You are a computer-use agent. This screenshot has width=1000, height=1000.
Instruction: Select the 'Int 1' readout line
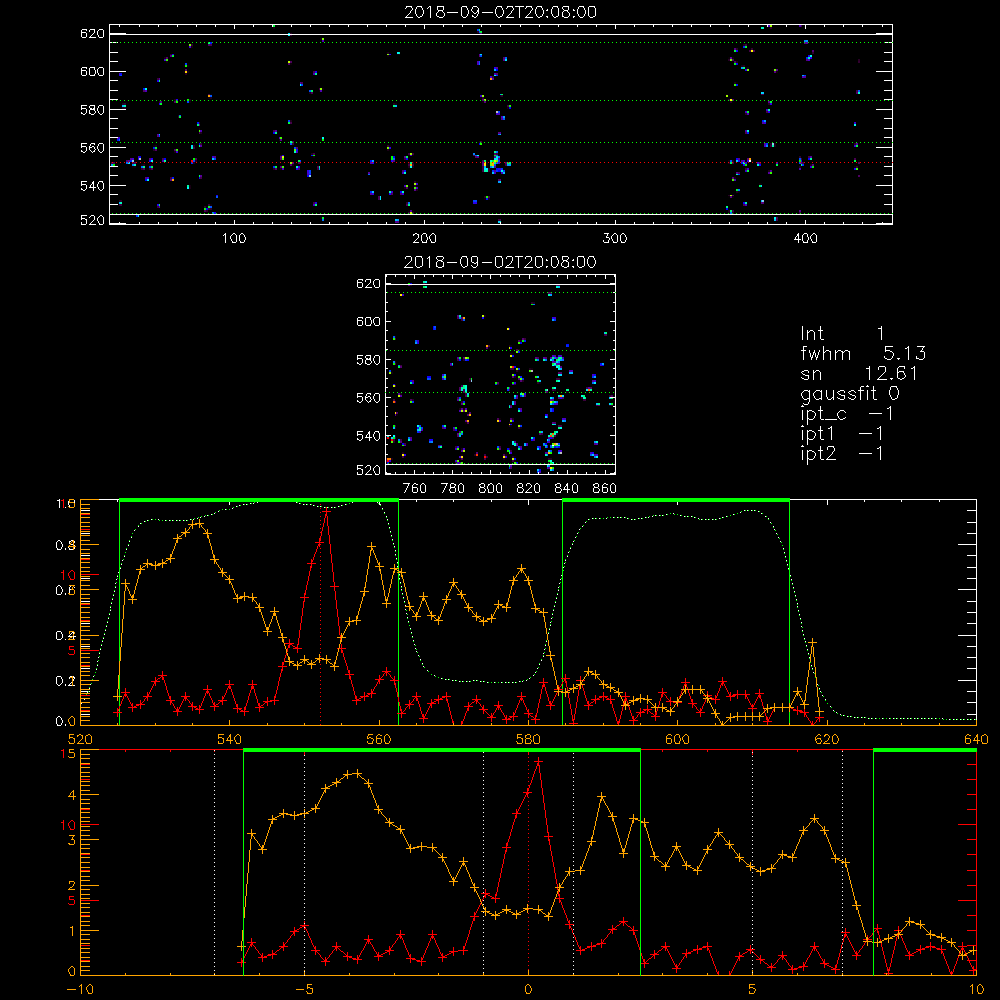coord(842,334)
